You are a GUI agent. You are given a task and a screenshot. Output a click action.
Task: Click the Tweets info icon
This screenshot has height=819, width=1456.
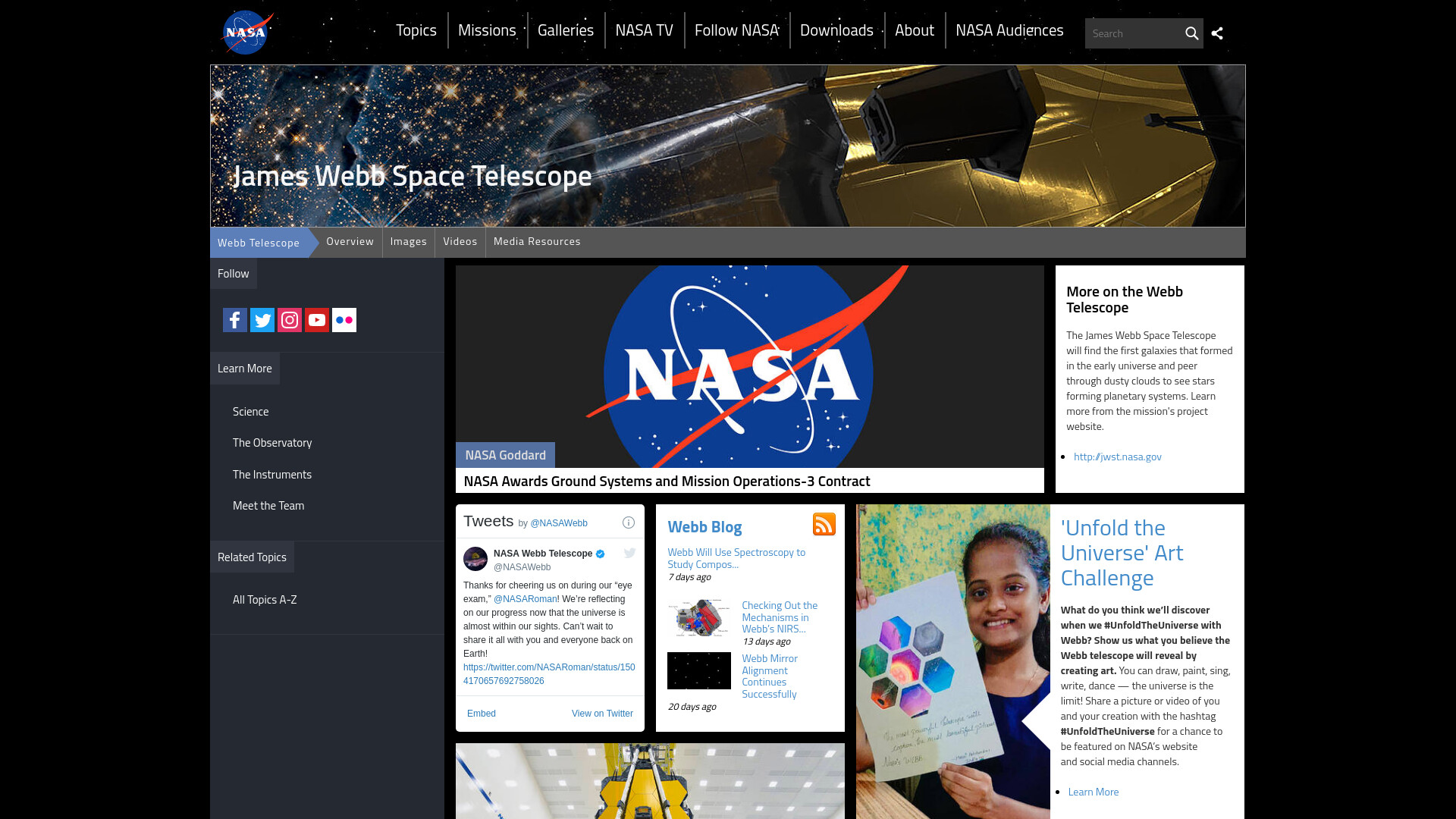tap(629, 522)
